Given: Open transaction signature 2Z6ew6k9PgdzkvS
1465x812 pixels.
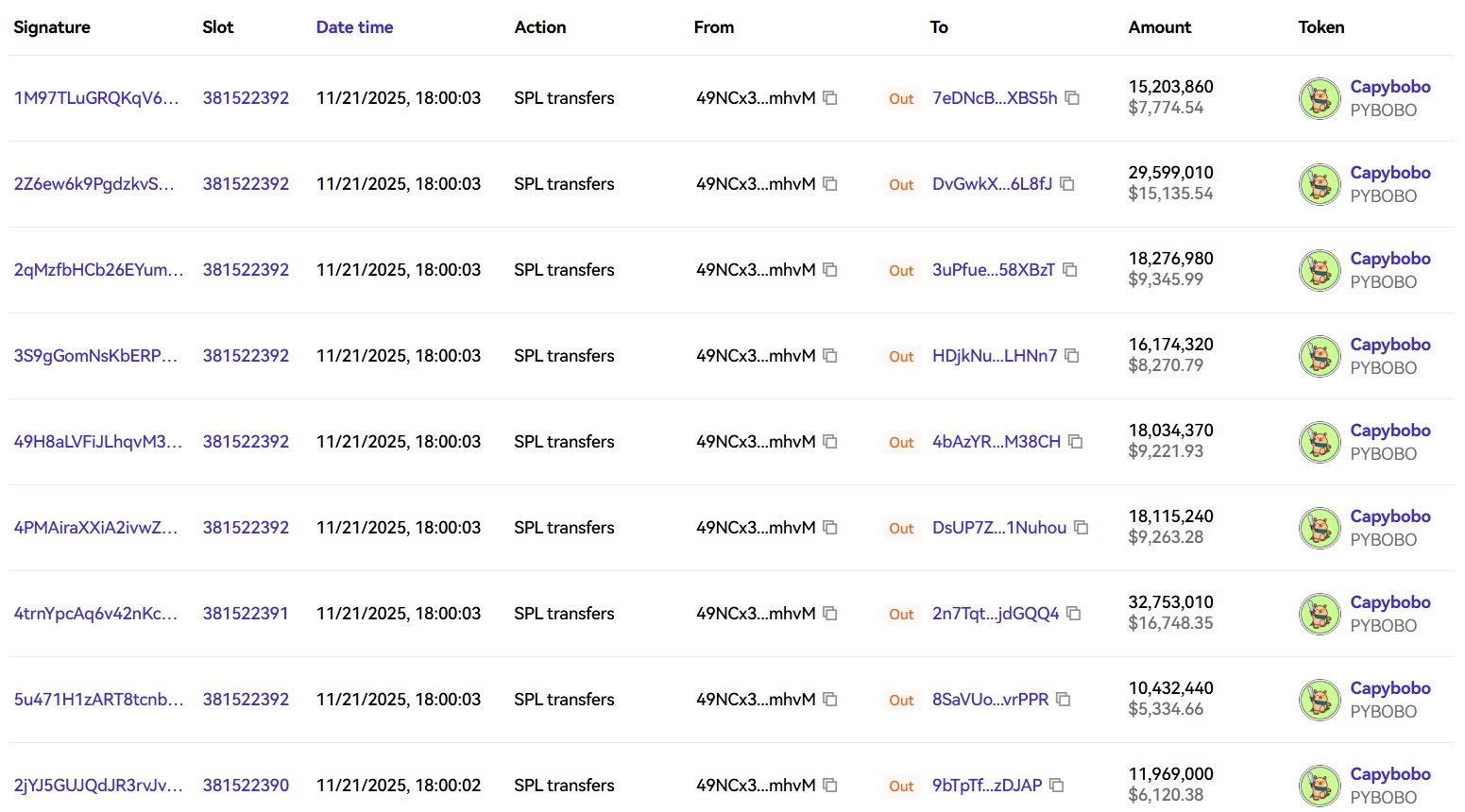Looking at the screenshot, I should (94, 184).
